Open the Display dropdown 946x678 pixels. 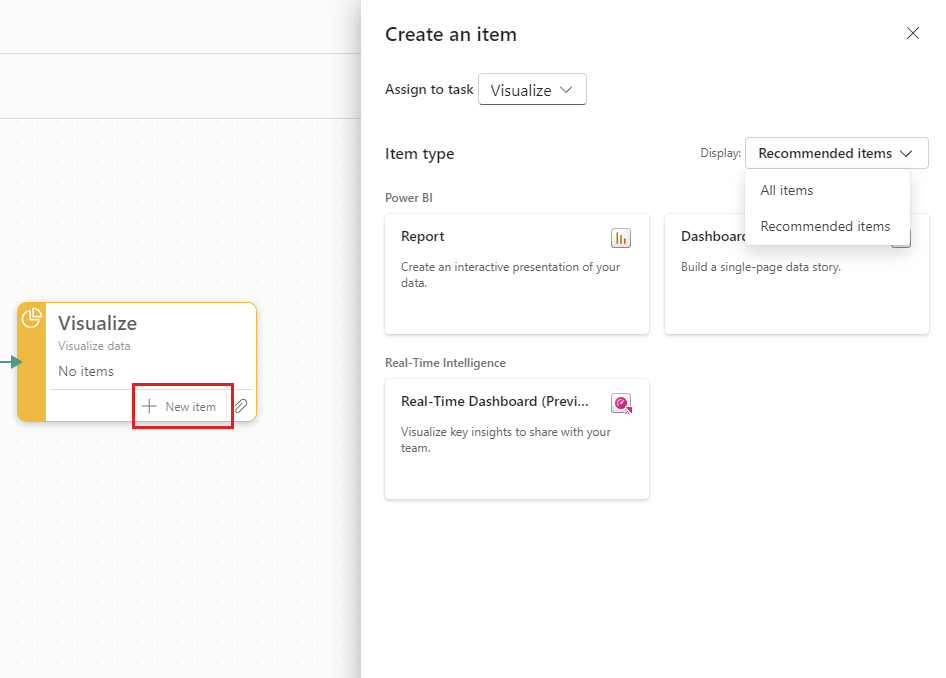click(836, 153)
